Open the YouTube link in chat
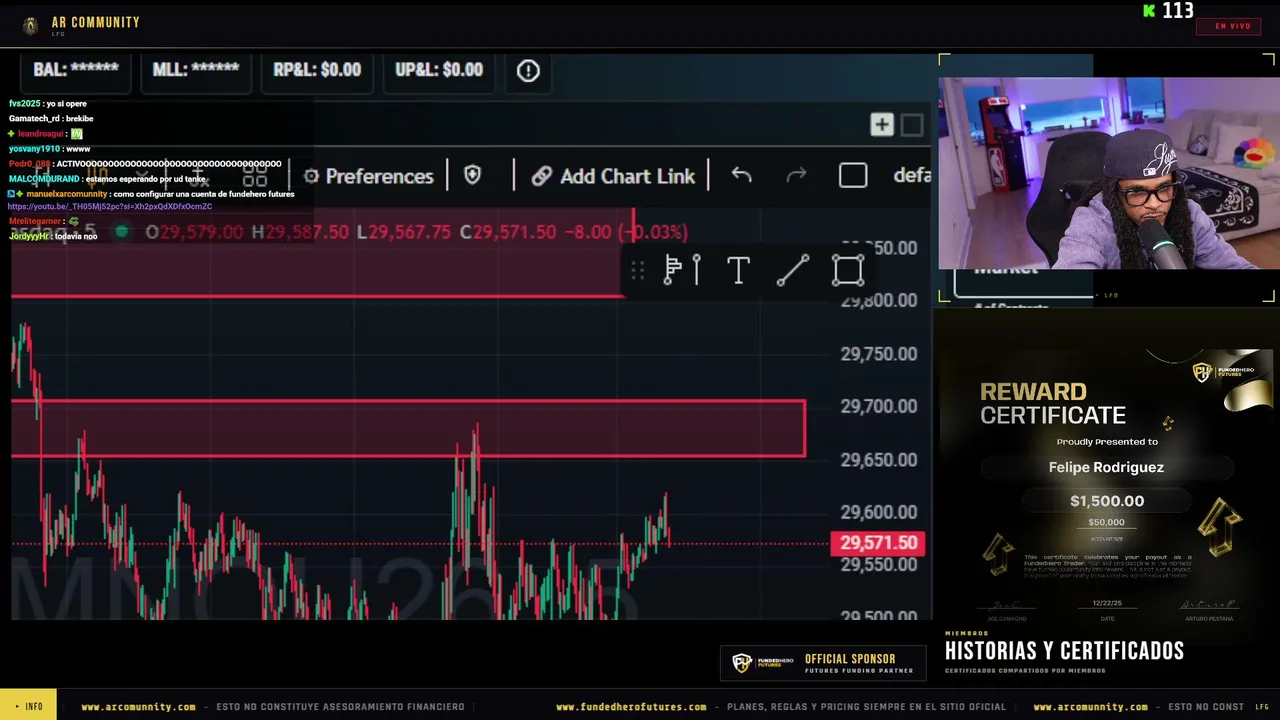1280x720 pixels. click(x=110, y=206)
